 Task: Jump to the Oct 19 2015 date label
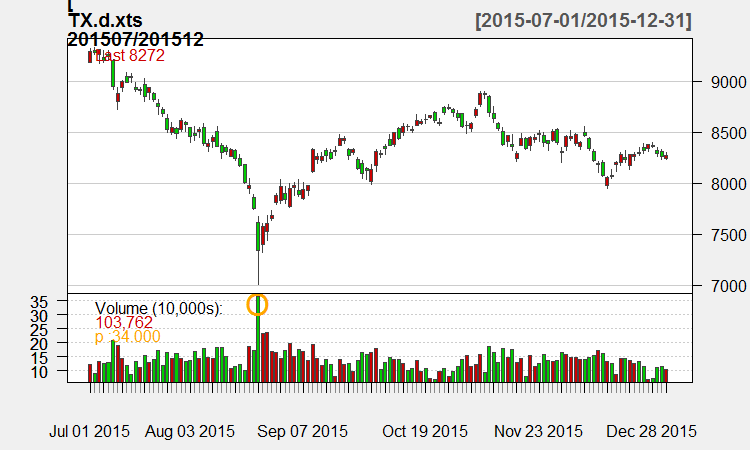[x=425, y=432]
